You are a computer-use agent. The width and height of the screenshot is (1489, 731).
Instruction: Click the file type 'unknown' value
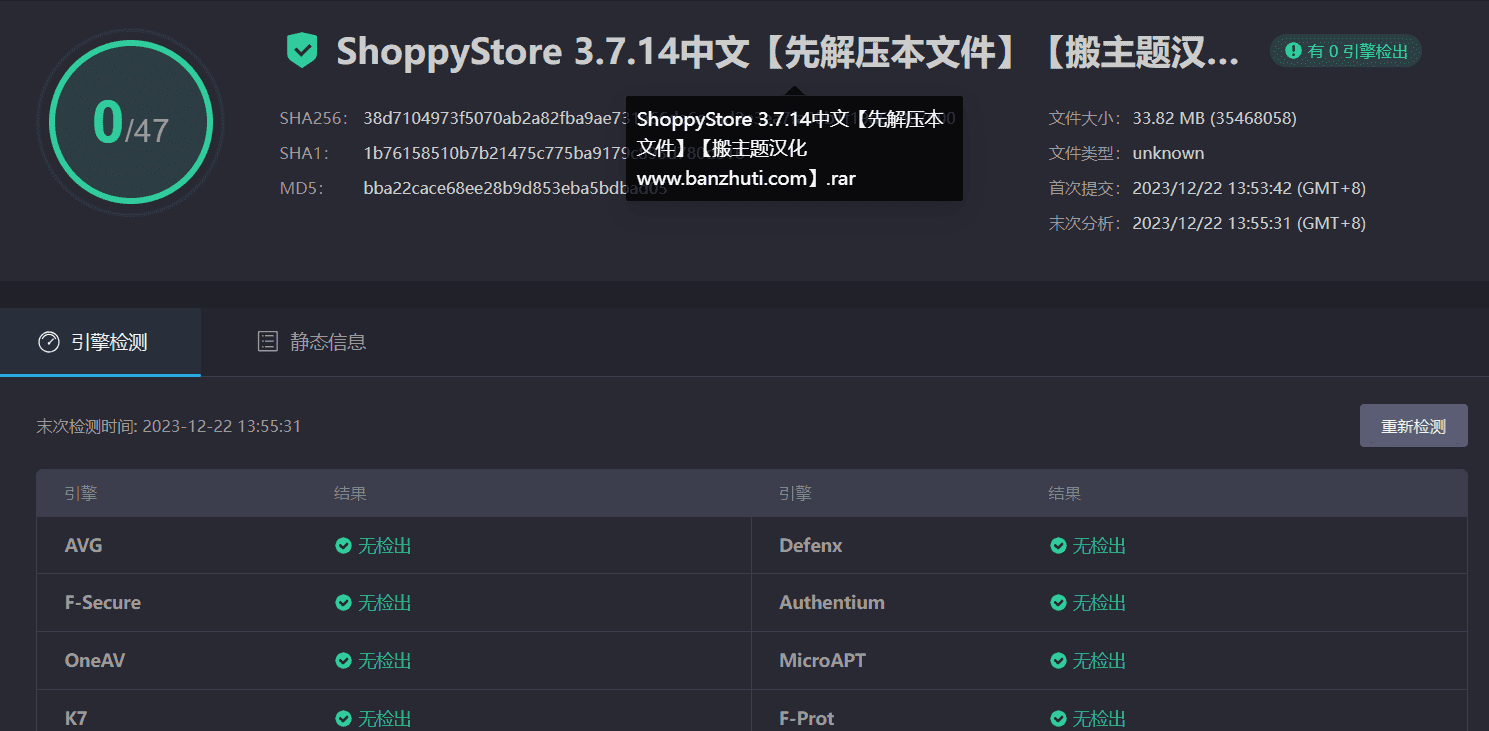point(1168,153)
